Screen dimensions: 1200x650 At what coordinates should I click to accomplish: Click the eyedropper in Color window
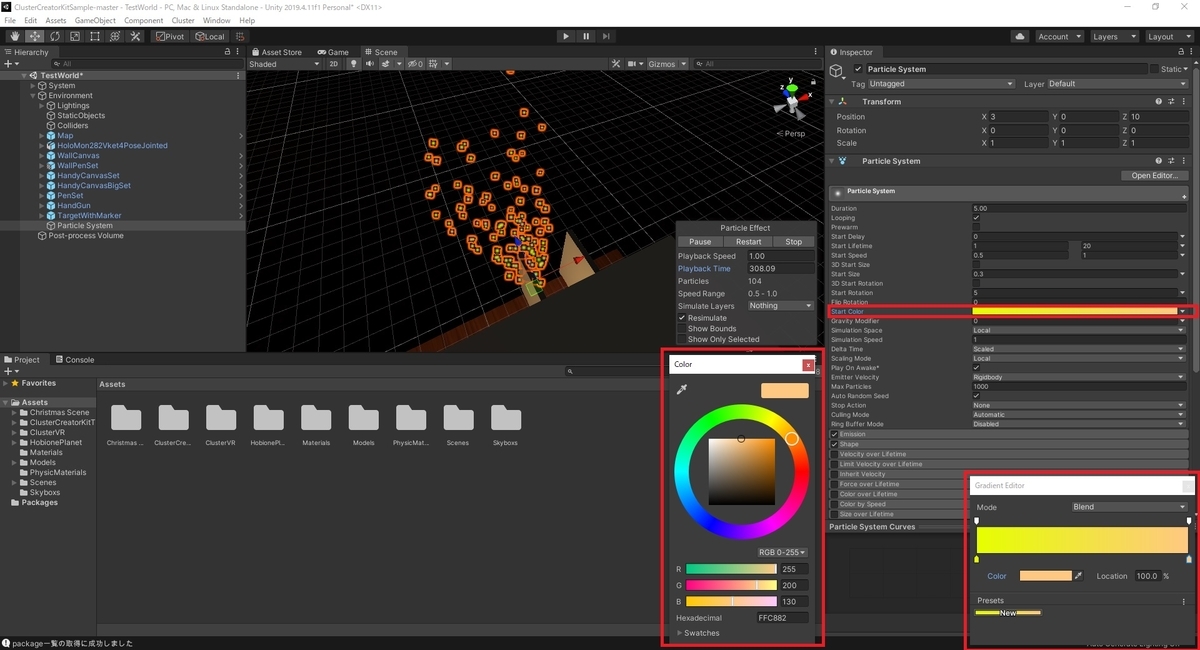[682, 390]
